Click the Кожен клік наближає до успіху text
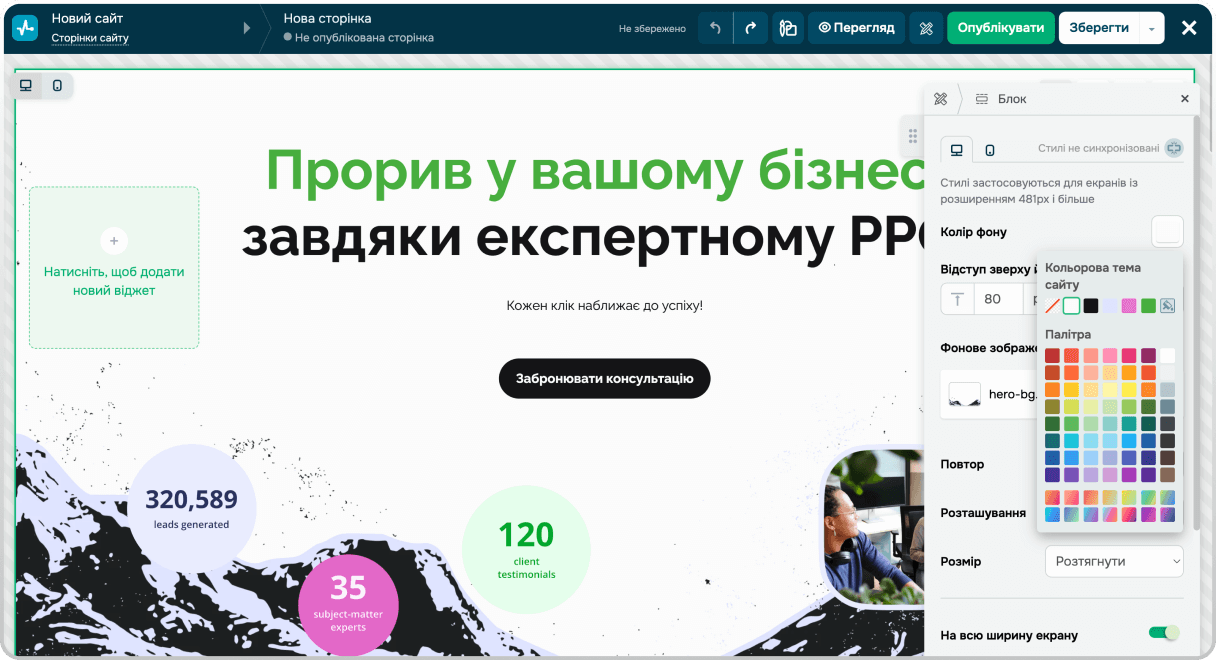The width and height of the screenshot is (1216, 660). 605,305
